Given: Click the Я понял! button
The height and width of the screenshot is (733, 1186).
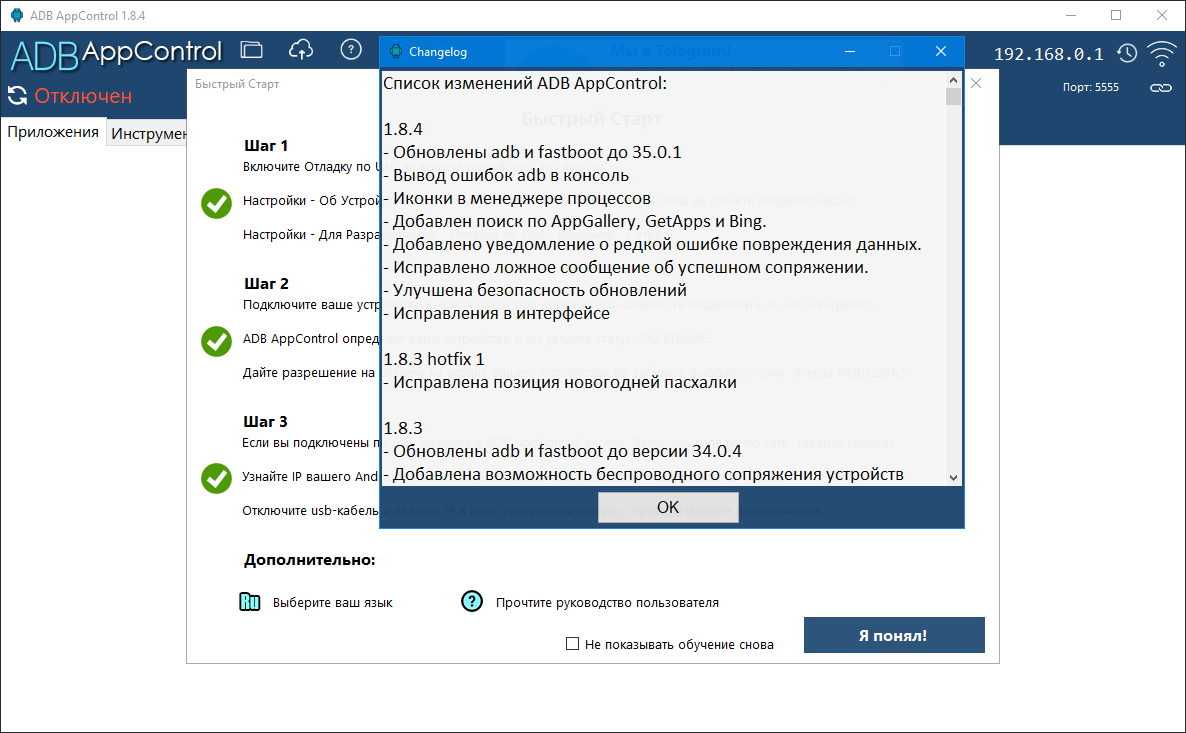Looking at the screenshot, I should point(894,635).
